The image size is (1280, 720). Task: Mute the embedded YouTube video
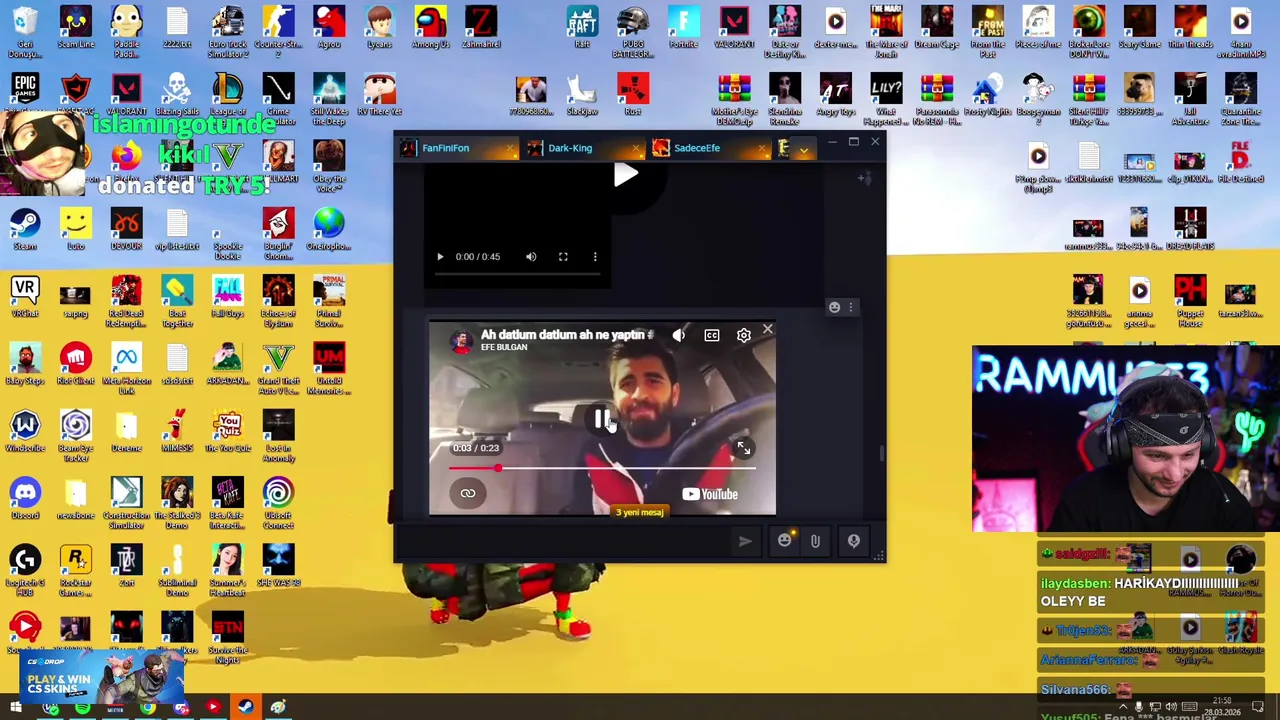679,336
